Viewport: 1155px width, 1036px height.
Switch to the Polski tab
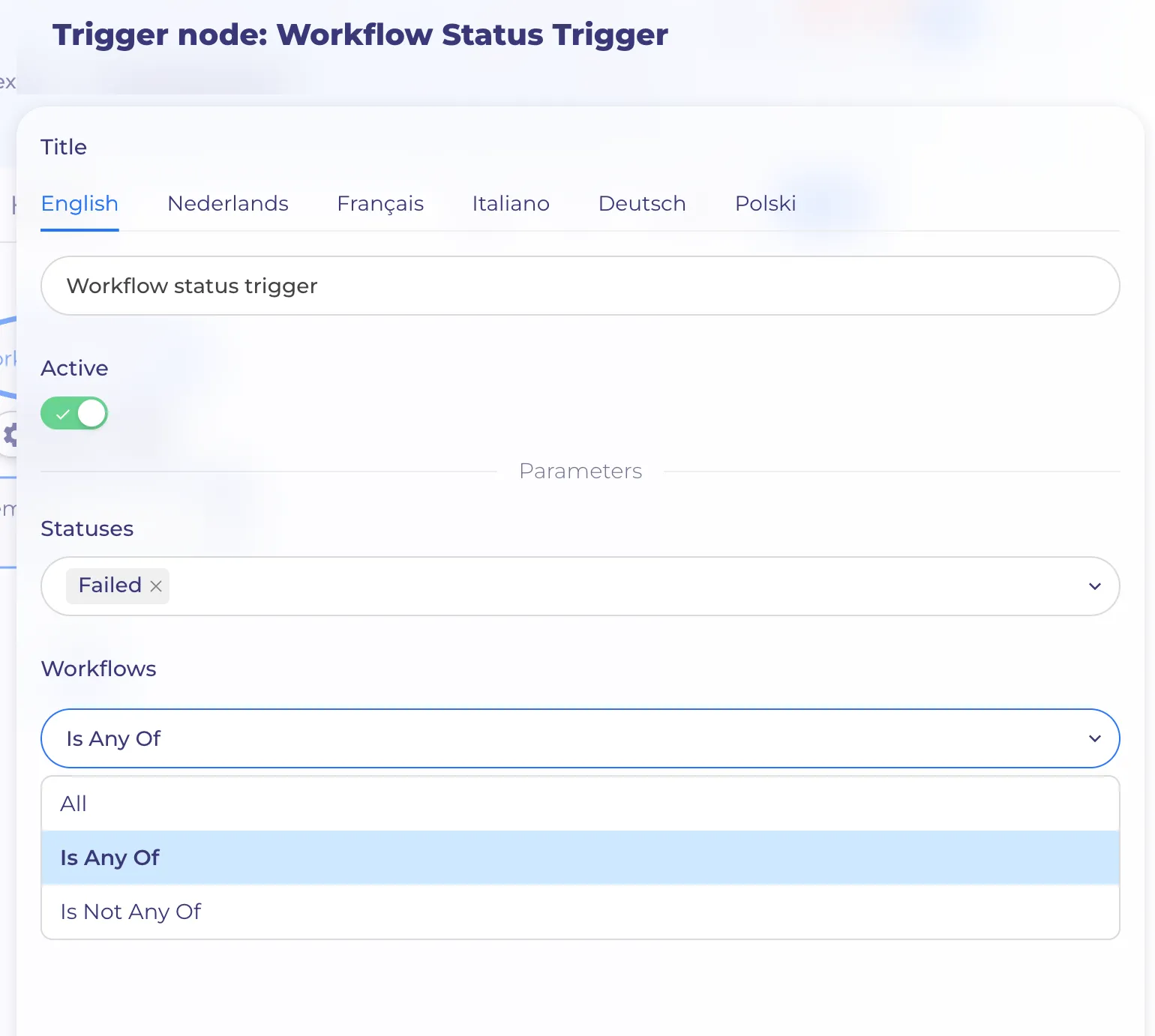pos(766,203)
